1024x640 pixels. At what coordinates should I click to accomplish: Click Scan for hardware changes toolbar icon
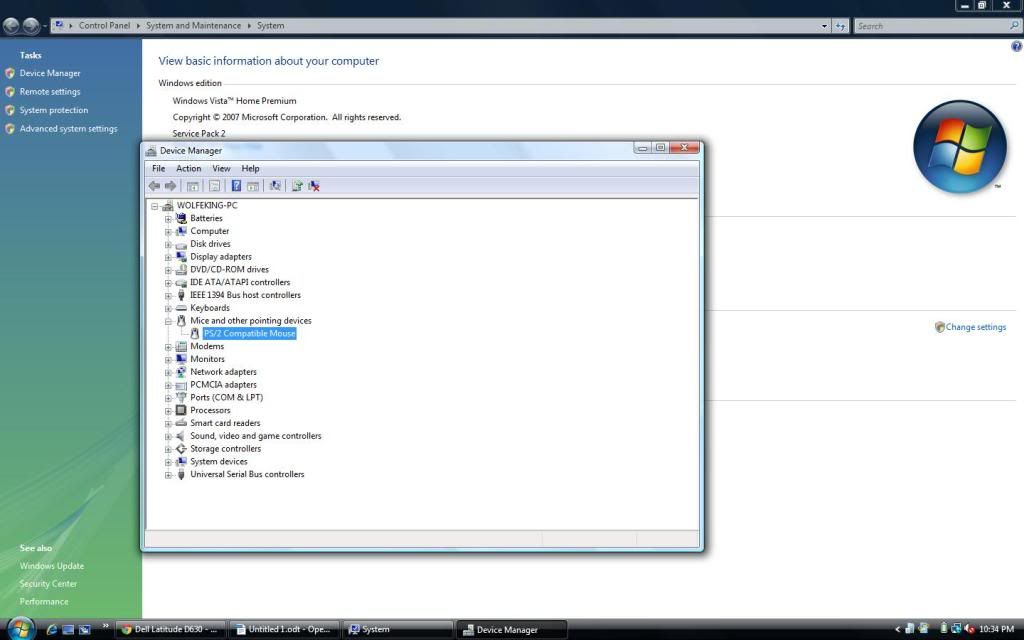click(x=275, y=186)
